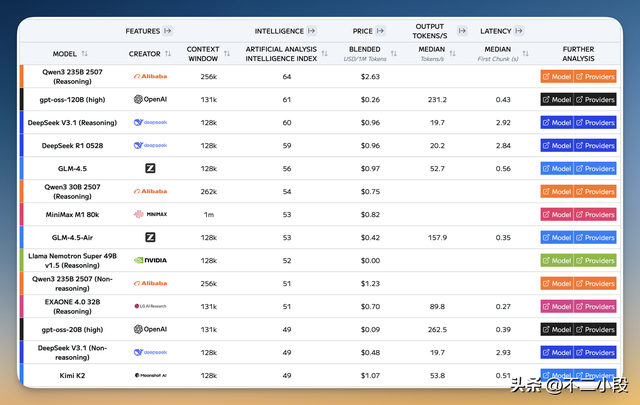Select the Kimi K2 model name
This screenshot has height=405, width=640.
pos(72,376)
